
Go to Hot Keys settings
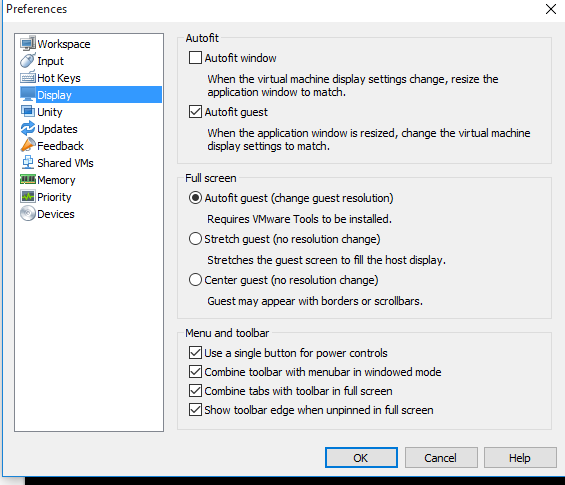pyautogui.click(x=59, y=78)
